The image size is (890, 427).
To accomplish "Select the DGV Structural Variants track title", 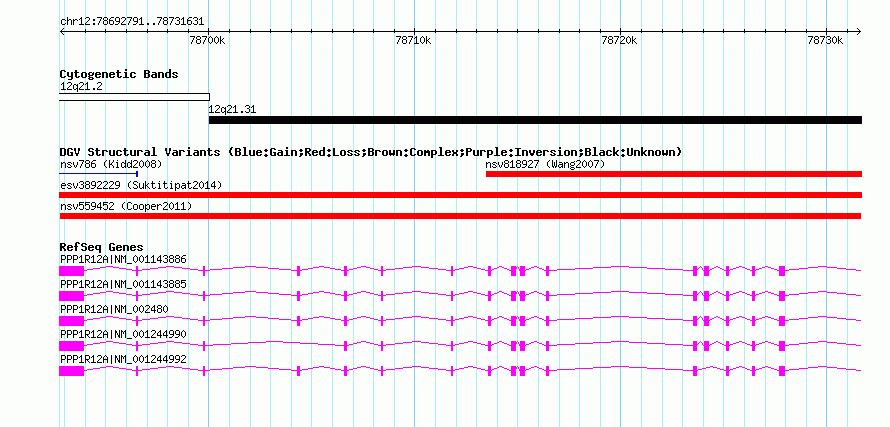I will click(x=371, y=153).
